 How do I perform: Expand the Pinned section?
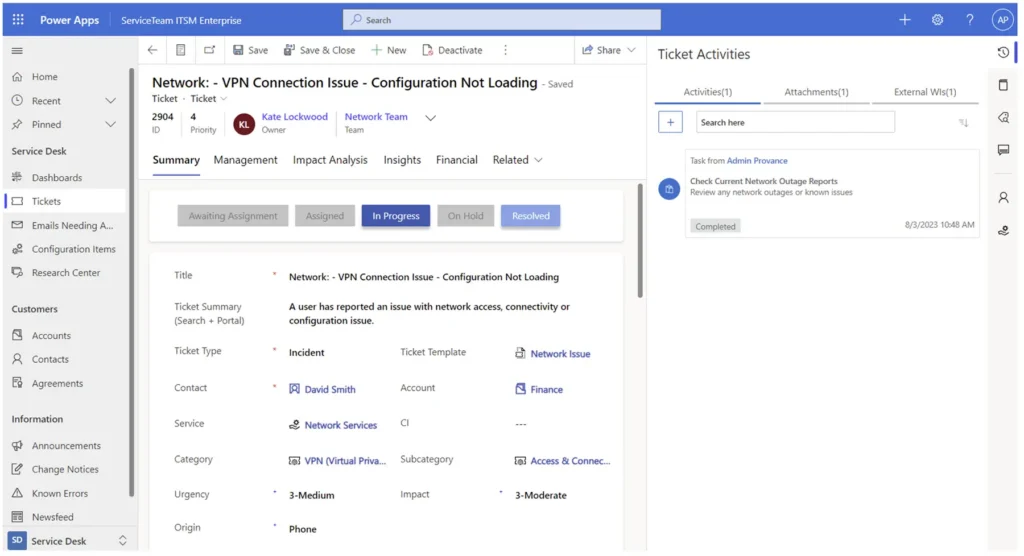point(110,124)
